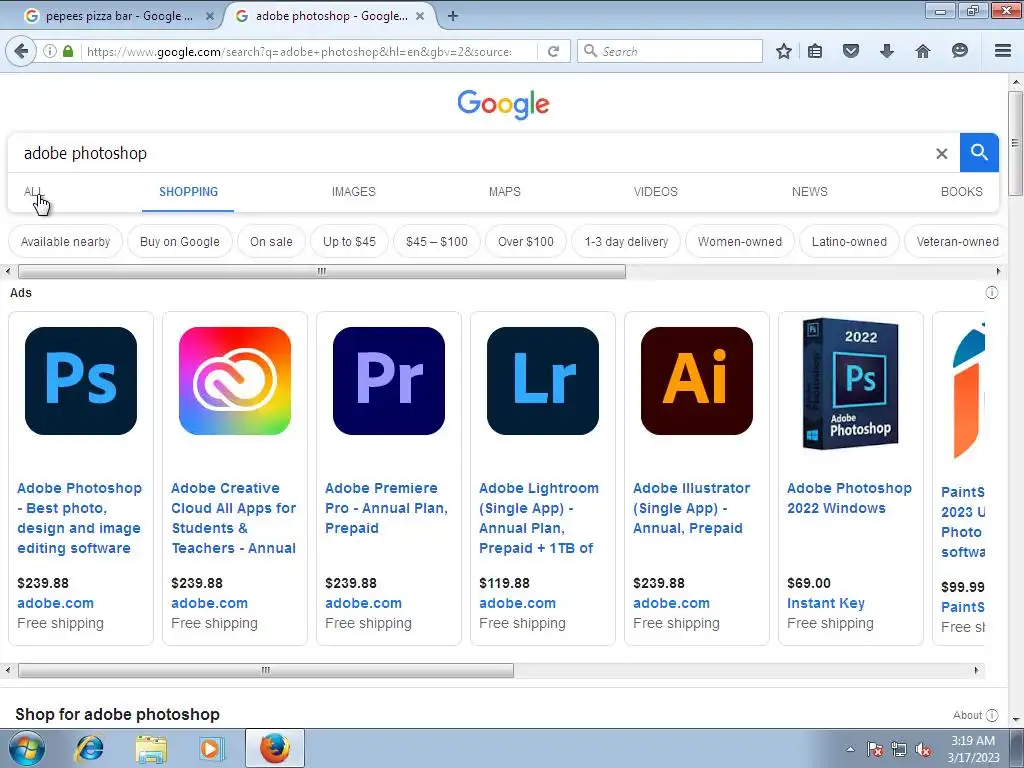1024x768 pixels.
Task: Open the NEWS tab
Action: [810, 192]
